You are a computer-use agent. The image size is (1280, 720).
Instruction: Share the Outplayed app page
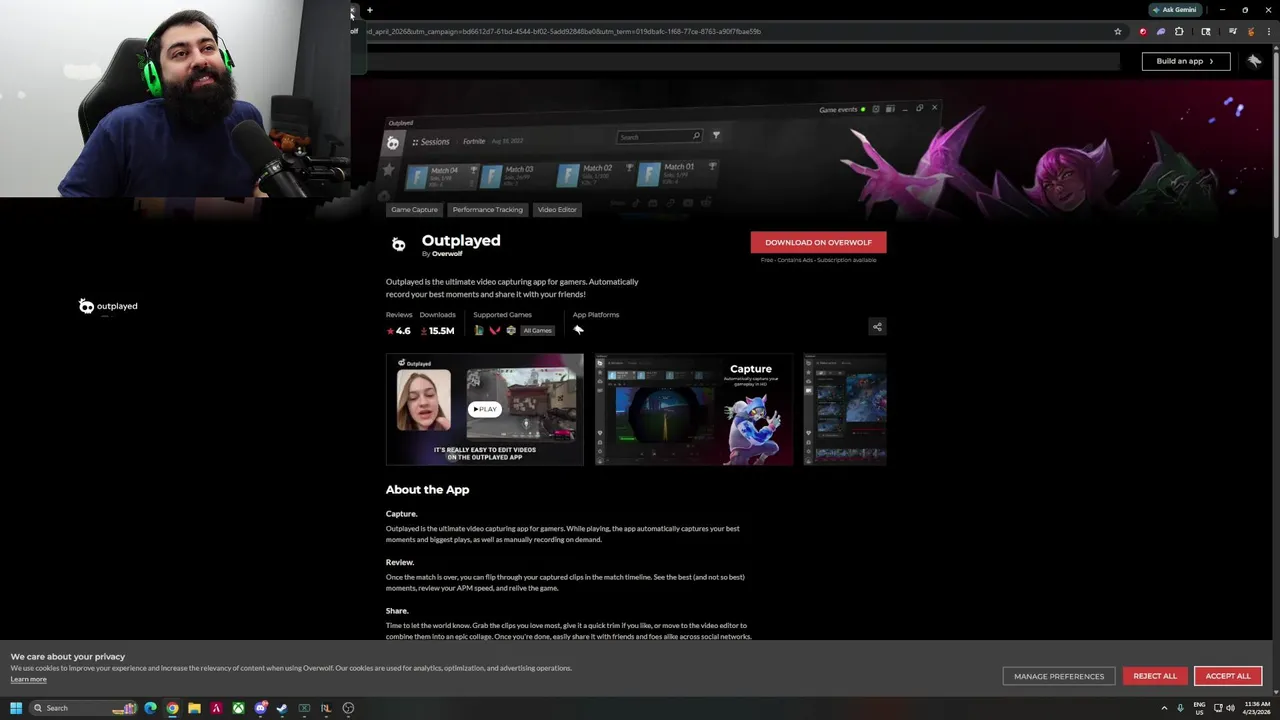pos(877,327)
